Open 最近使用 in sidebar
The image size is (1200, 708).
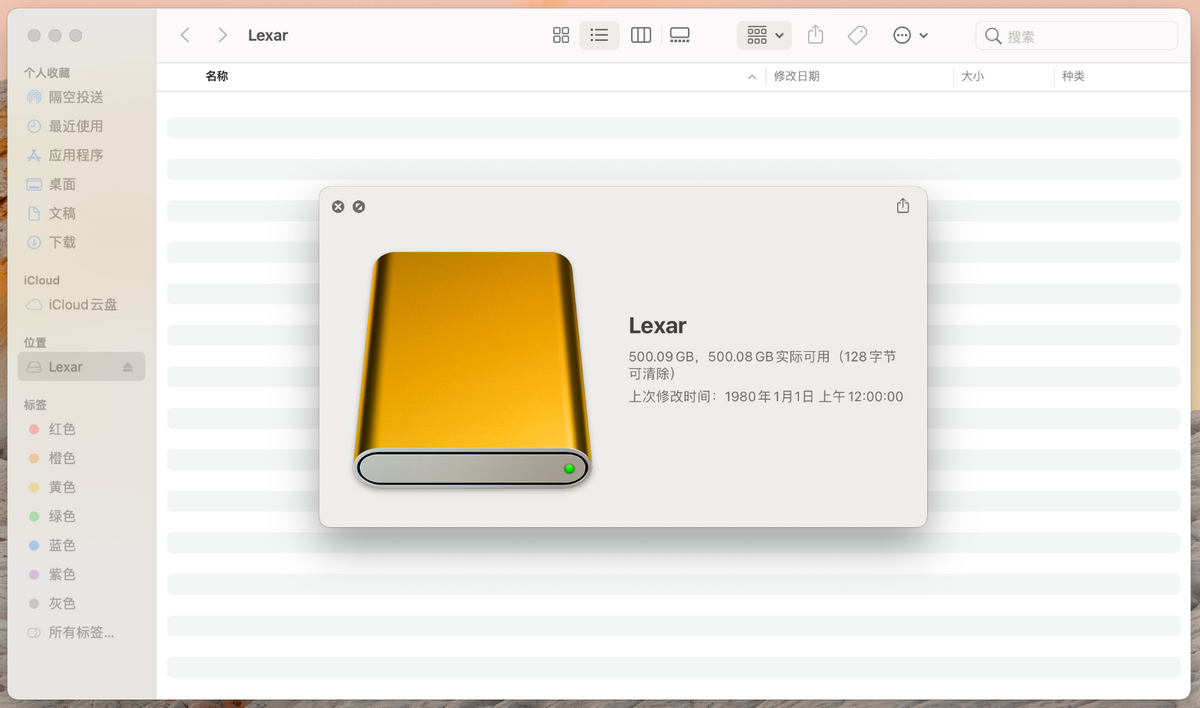(x=76, y=126)
